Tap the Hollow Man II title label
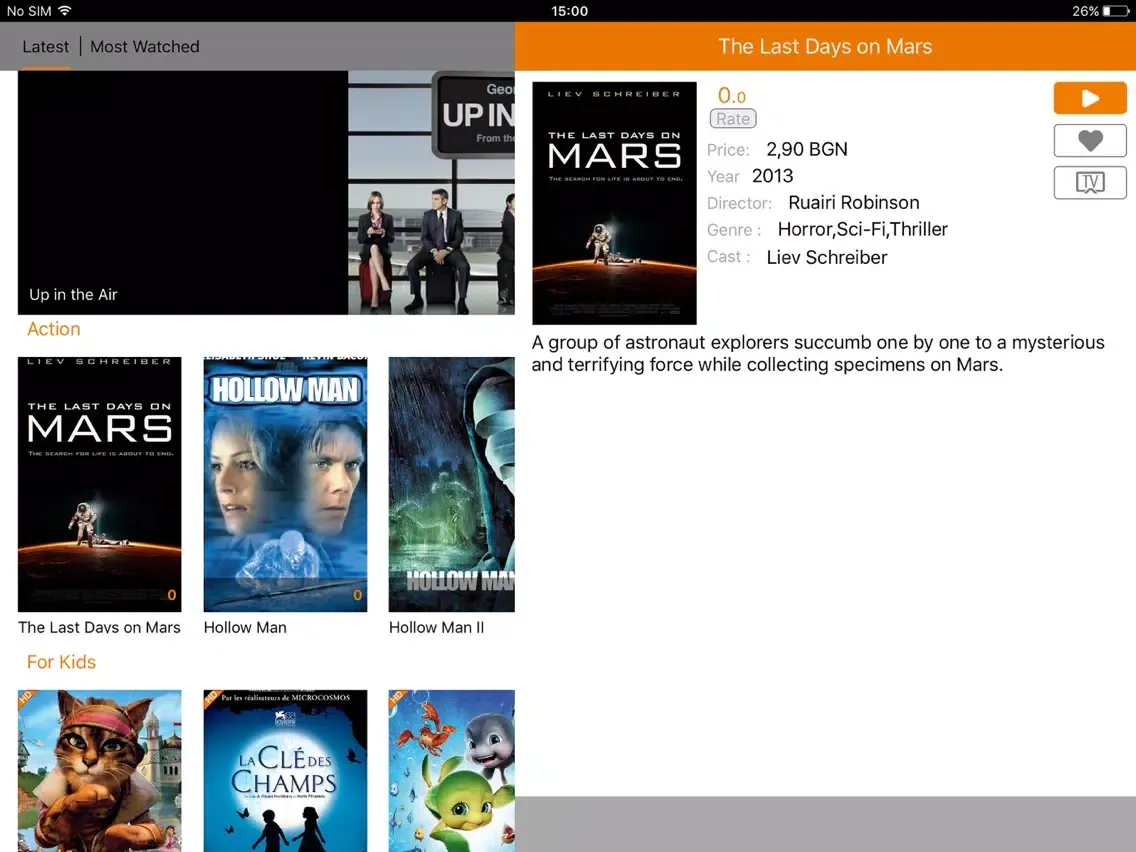 (x=436, y=627)
